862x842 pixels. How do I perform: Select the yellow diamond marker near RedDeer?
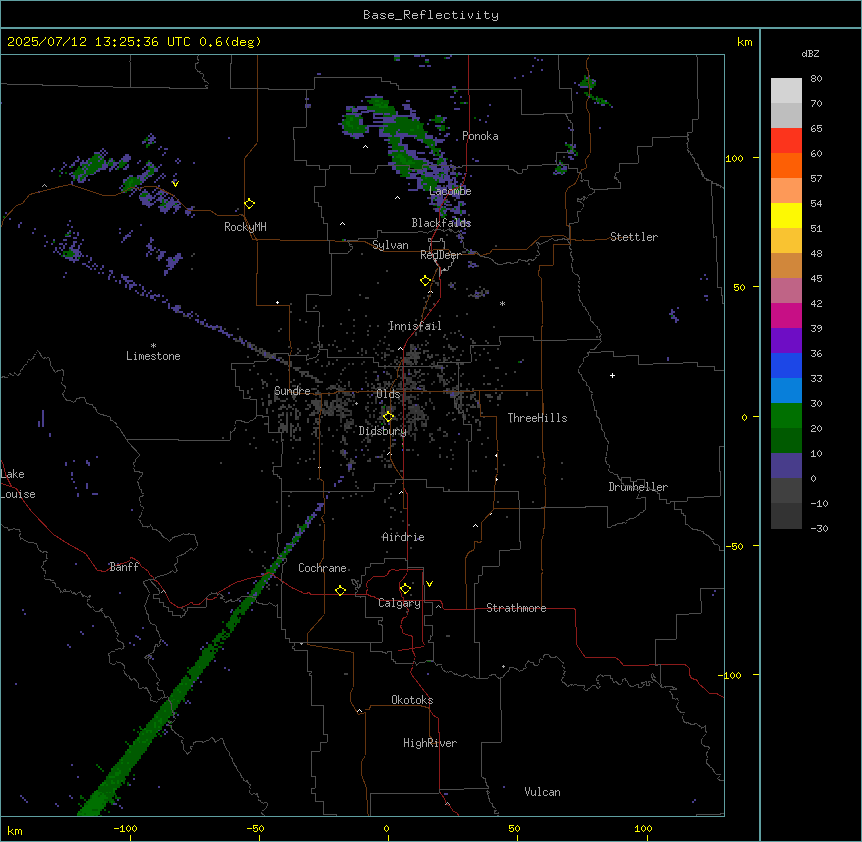(x=426, y=281)
